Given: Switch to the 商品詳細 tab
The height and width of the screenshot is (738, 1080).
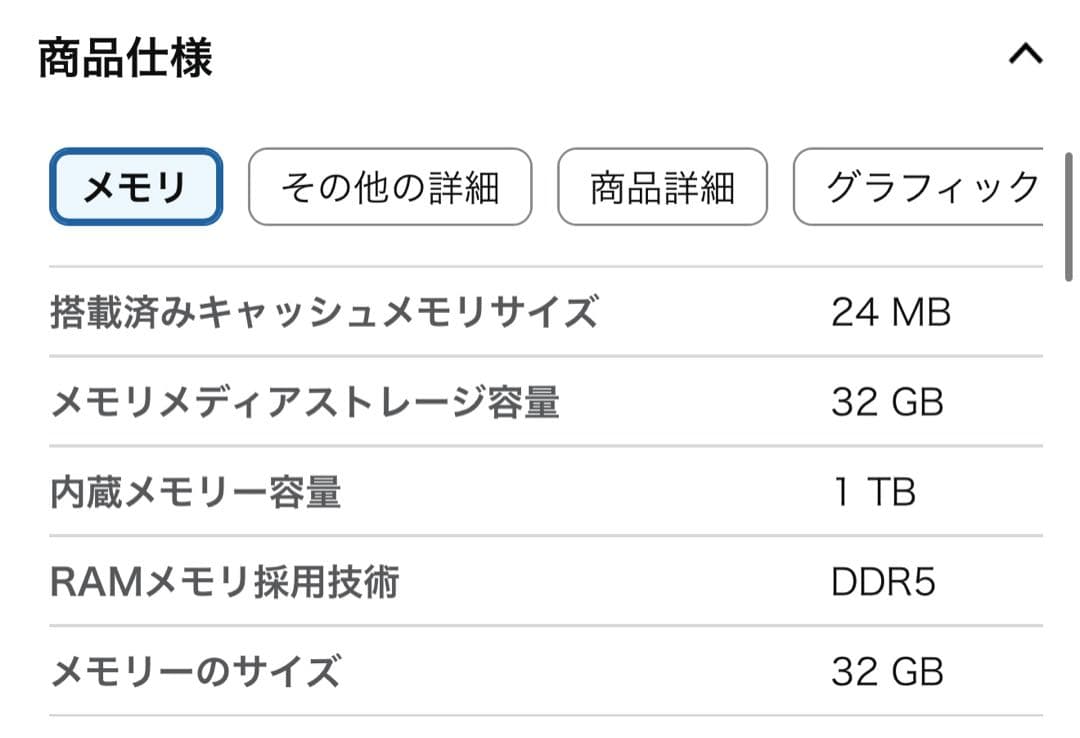Looking at the screenshot, I should pos(662,186).
